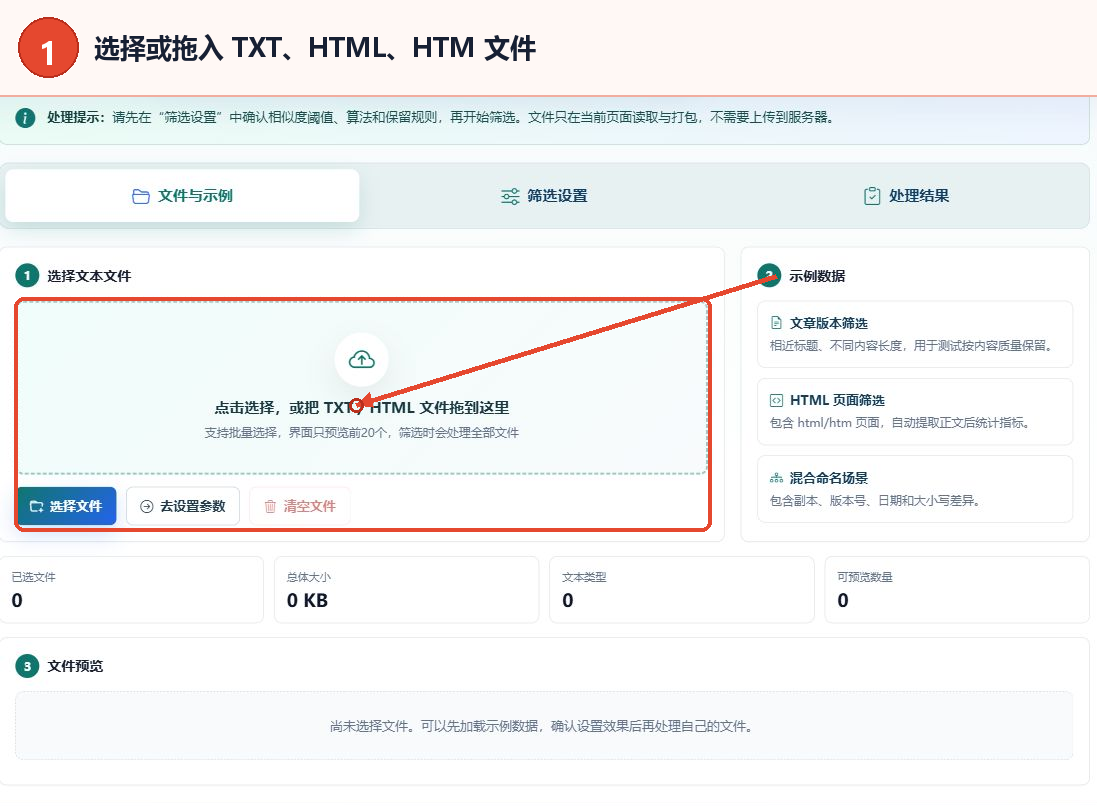The image size is (1097, 806).
Task: Click the 总体大小 0 KB card
Action: pos(406,590)
